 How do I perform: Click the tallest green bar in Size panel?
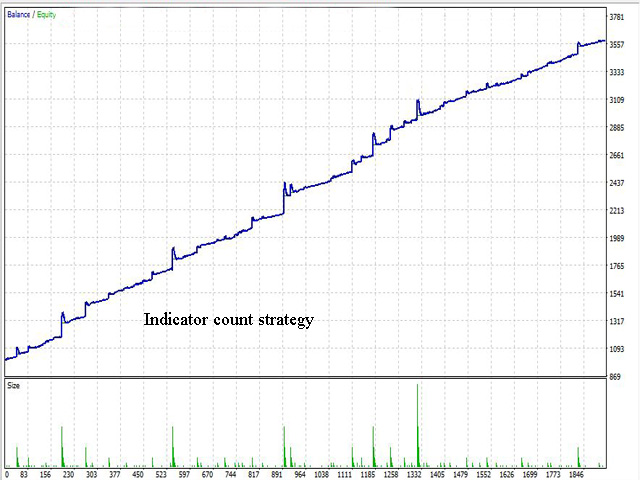coord(418,425)
